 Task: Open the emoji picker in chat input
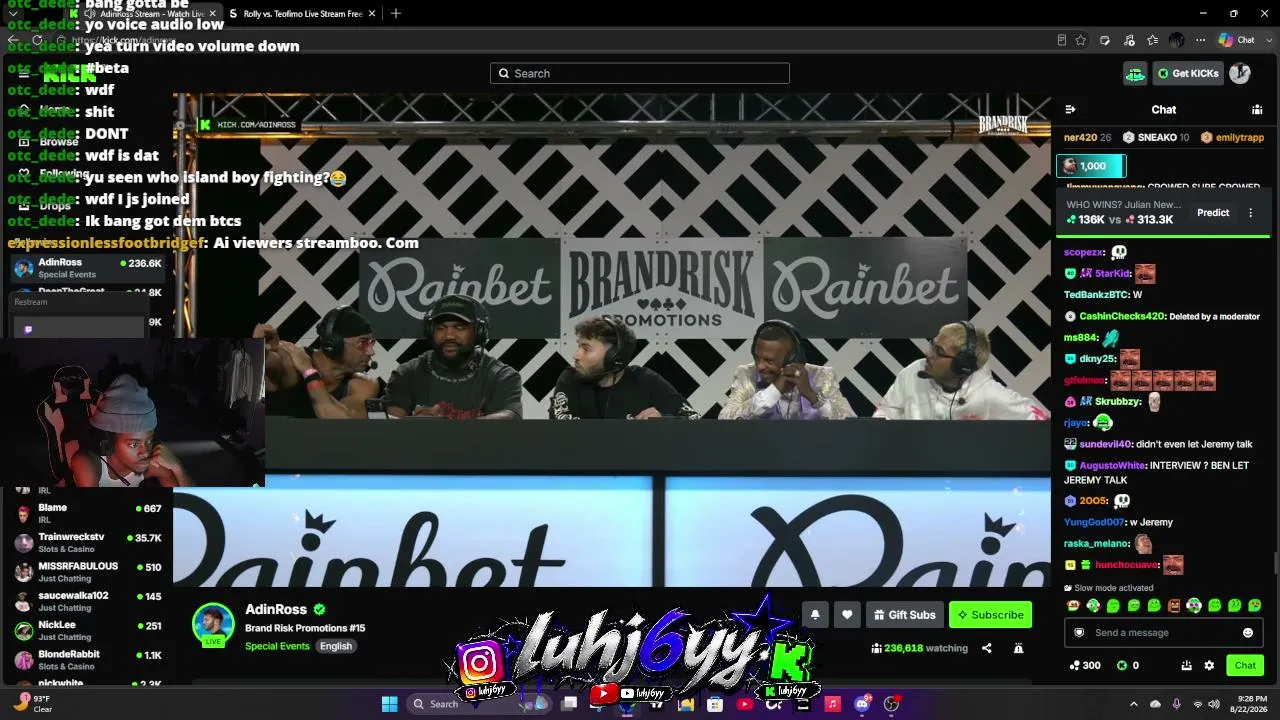pyautogui.click(x=1248, y=633)
